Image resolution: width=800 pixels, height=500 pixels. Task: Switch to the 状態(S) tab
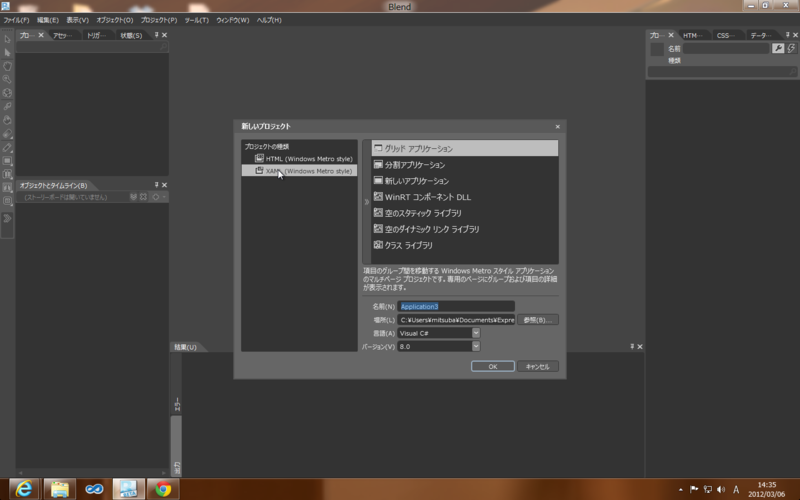click(131, 35)
